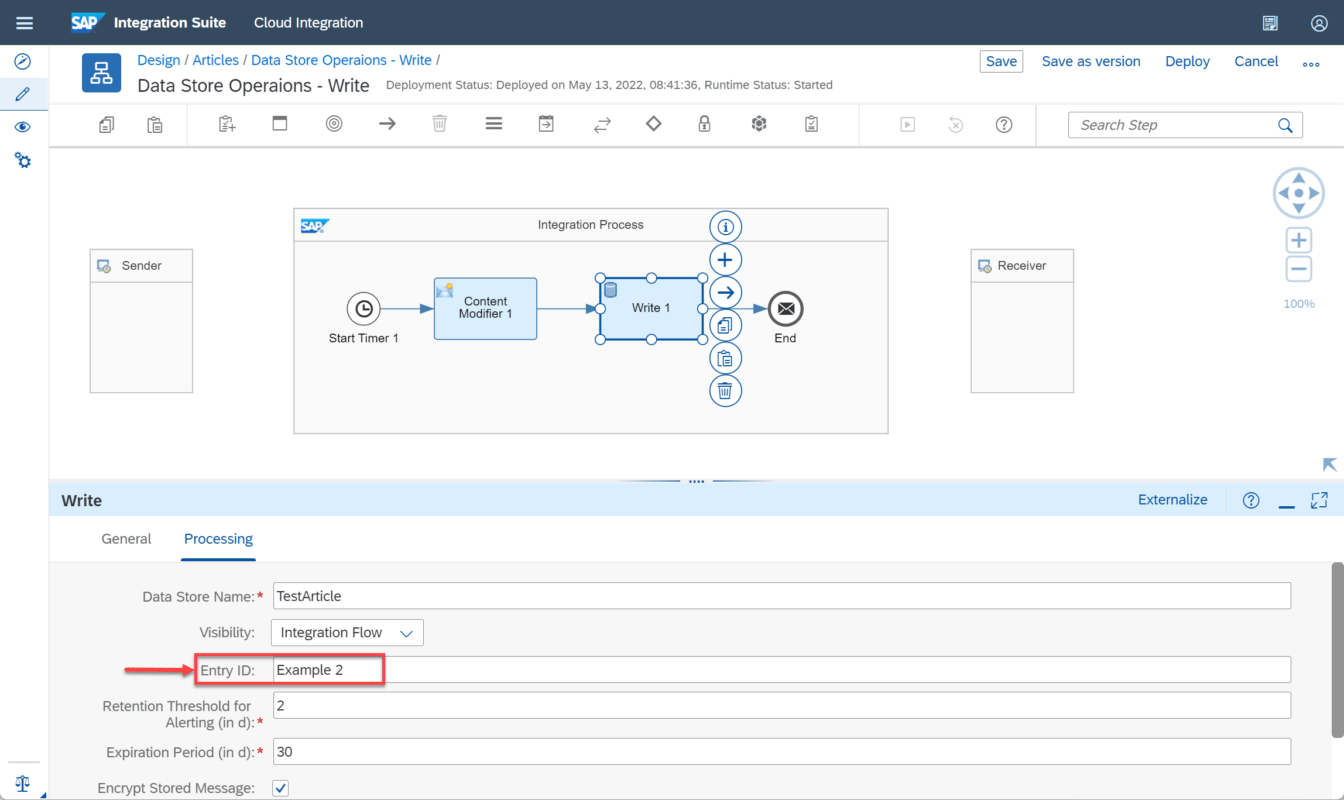The width and height of the screenshot is (1344, 800).
Task: Open the notifications icon in header
Action: [x=1270, y=23]
